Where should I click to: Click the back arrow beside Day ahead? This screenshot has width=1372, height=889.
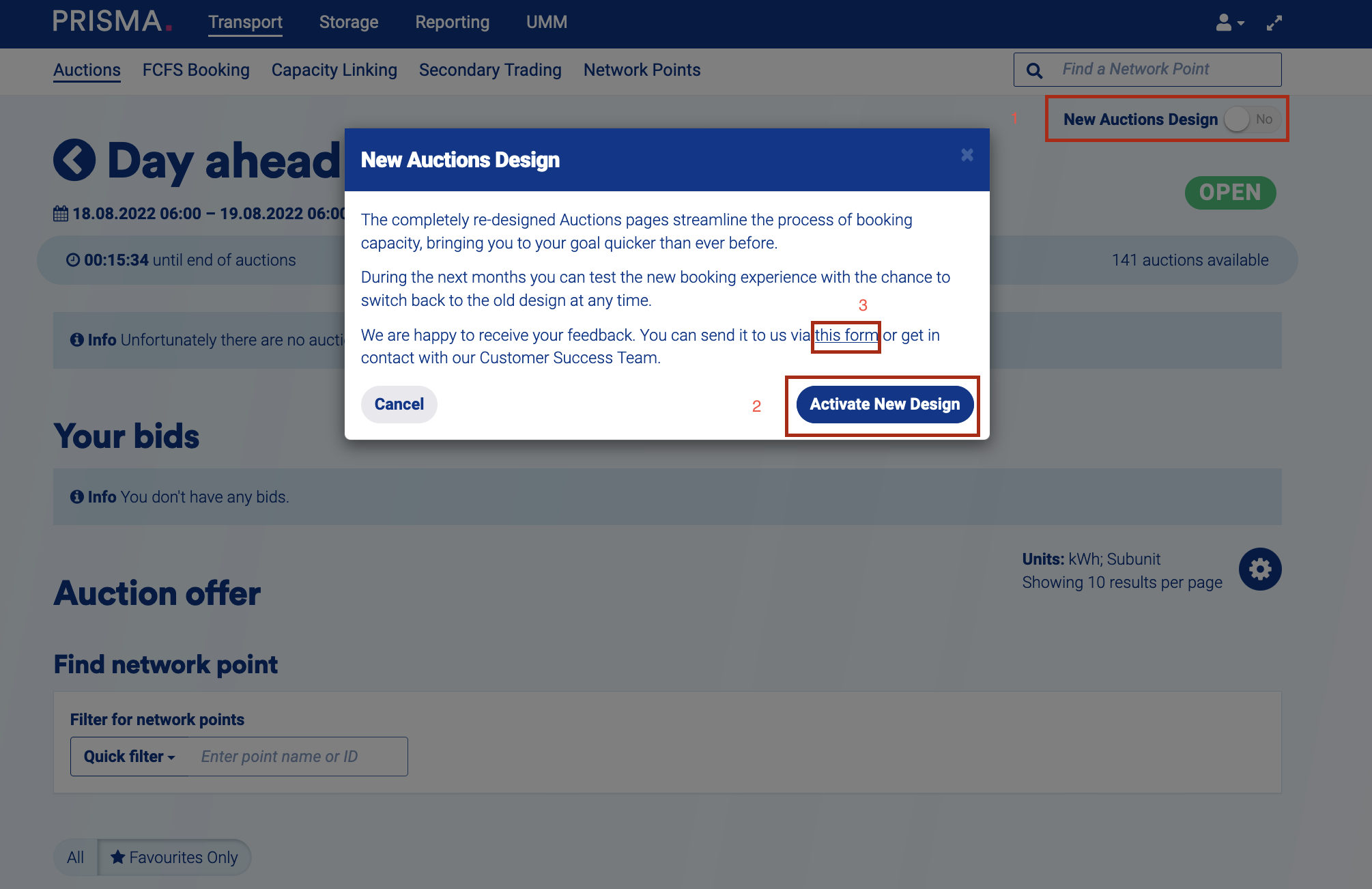74,160
